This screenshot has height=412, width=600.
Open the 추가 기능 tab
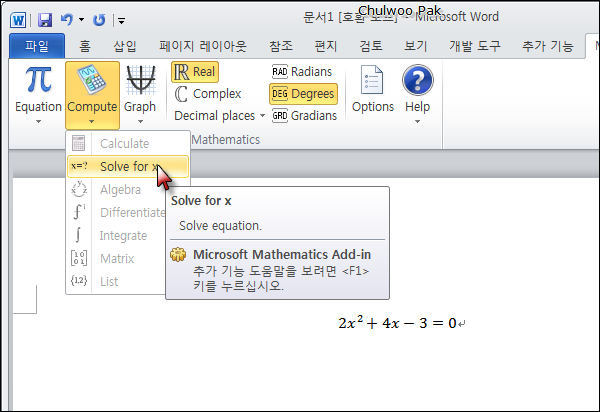pos(548,46)
